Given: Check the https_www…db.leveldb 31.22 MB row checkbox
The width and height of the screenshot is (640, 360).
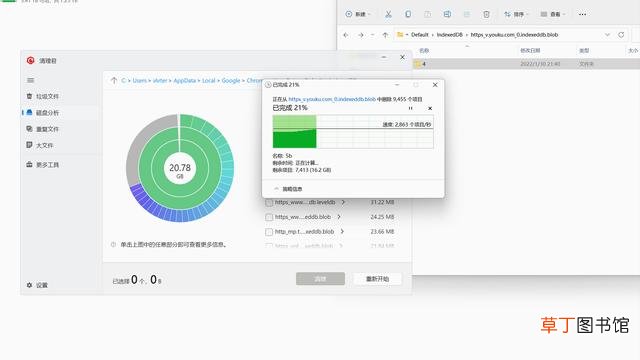Looking at the screenshot, I should [x=269, y=203].
